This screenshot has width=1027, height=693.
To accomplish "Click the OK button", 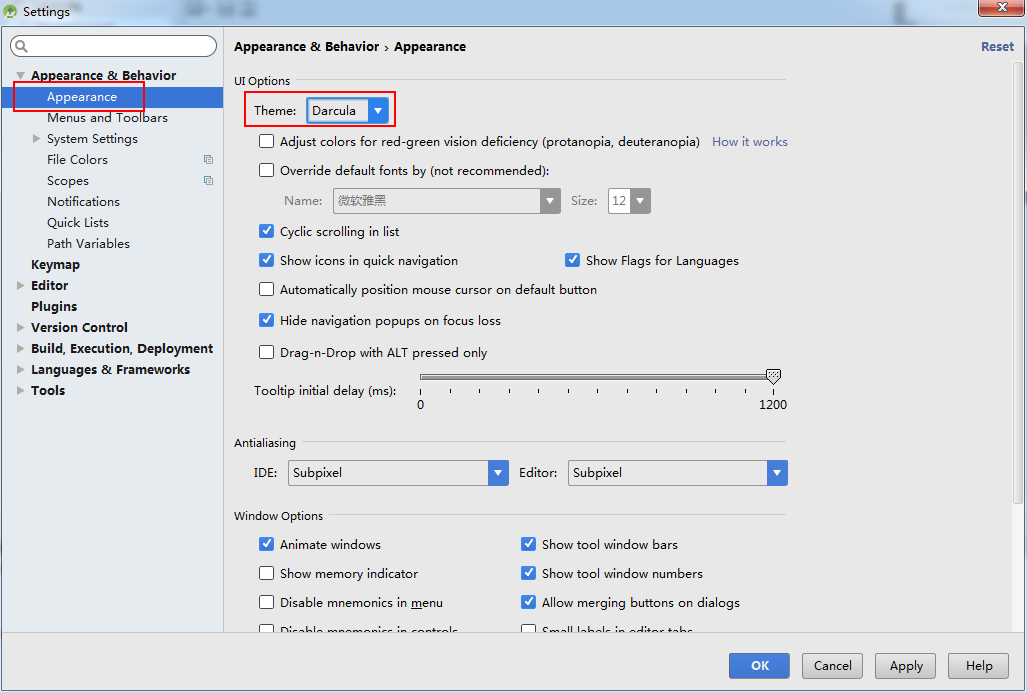I will point(759,665).
